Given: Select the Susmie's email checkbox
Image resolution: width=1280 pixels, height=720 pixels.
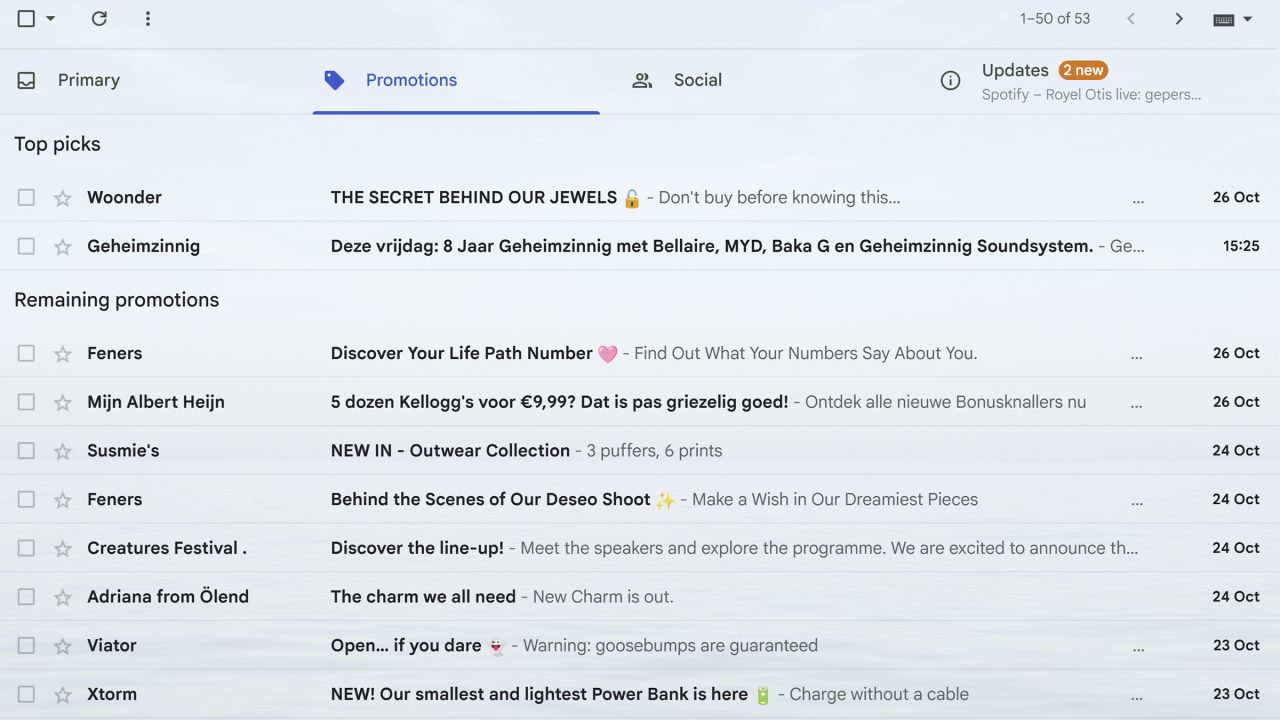Looking at the screenshot, I should point(26,451).
